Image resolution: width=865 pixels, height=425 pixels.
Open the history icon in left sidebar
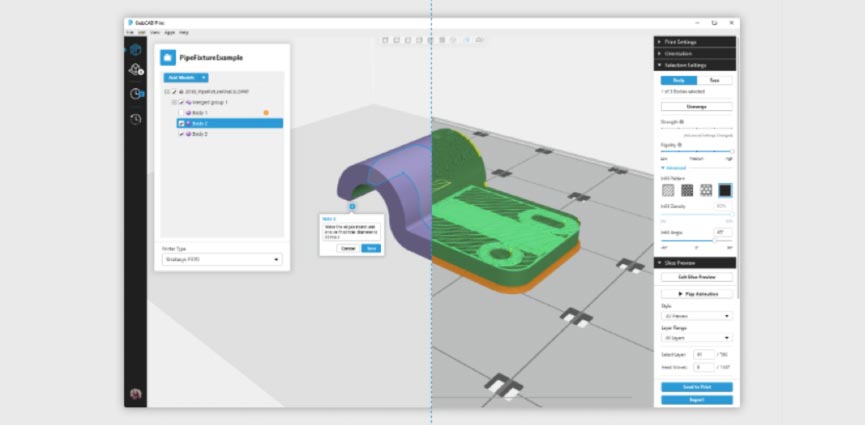136,119
